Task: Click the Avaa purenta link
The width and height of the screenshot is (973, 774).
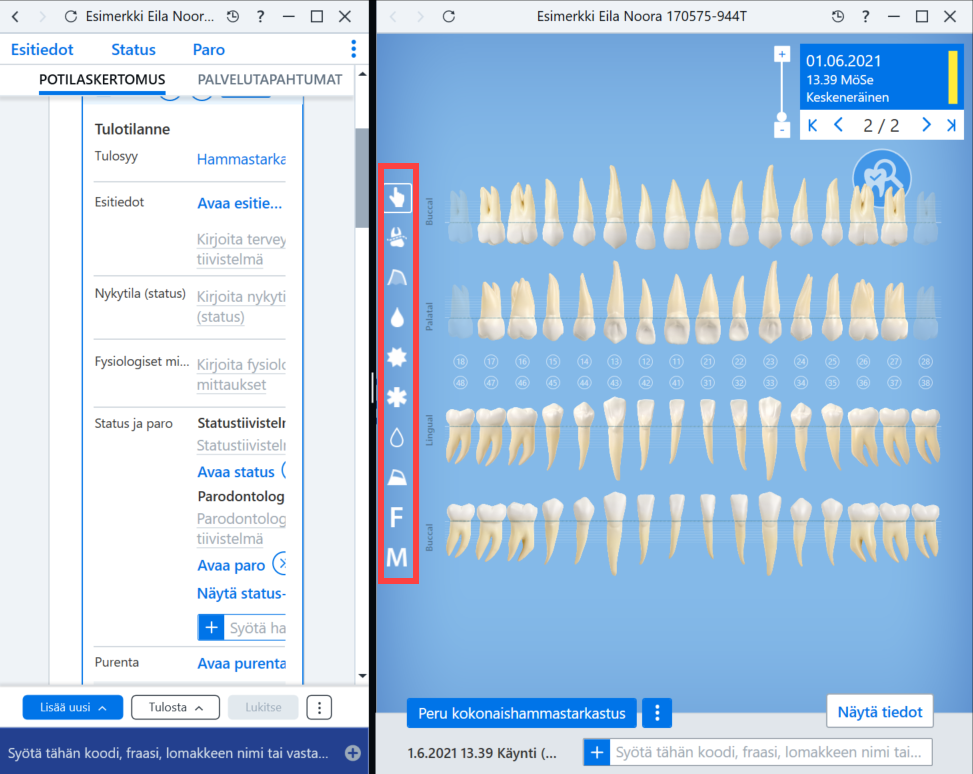Action: click(241, 664)
